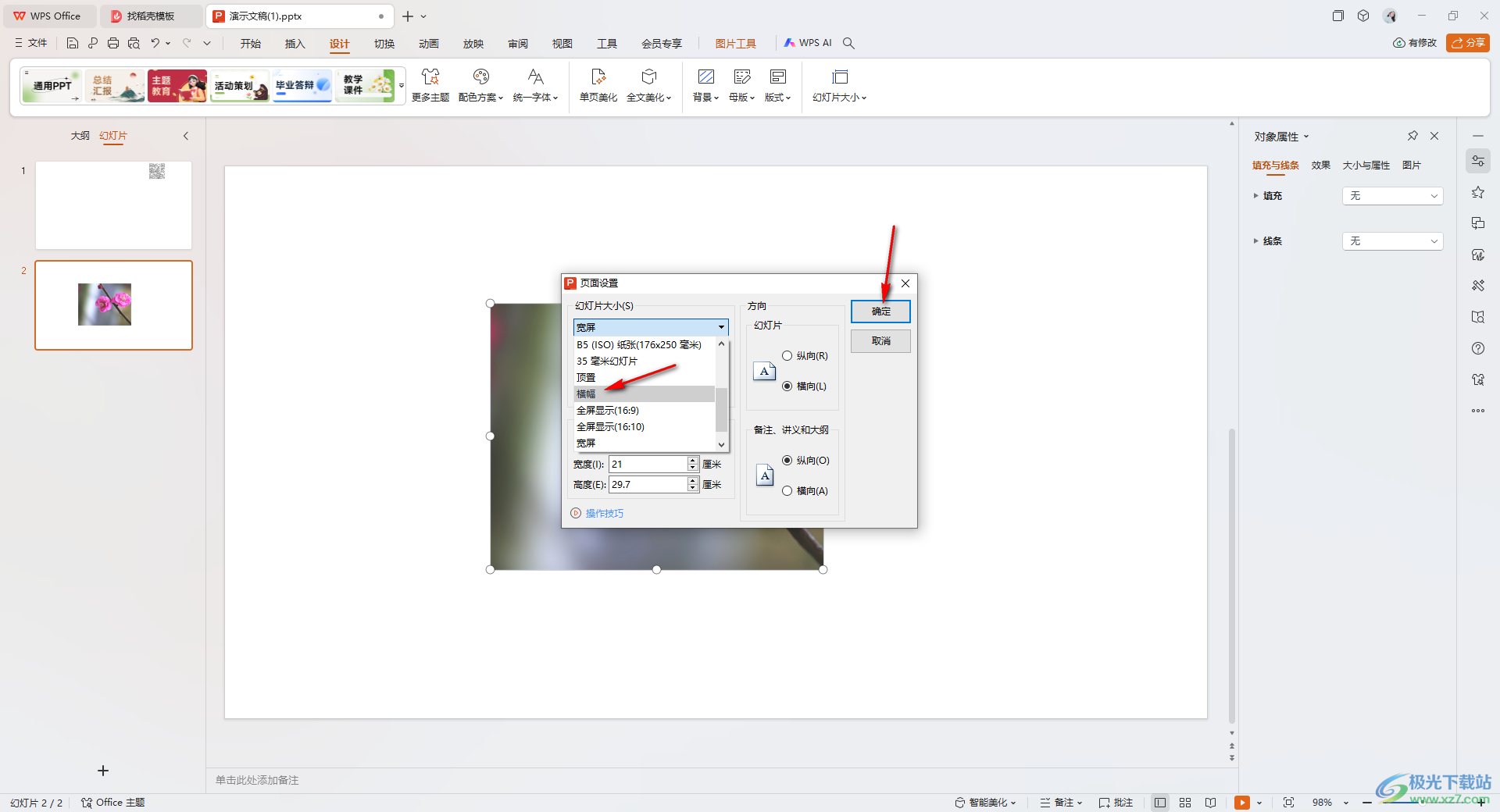The height and width of the screenshot is (812, 1500).
Task: Select slide 1 thumbnail
Action: 113,205
